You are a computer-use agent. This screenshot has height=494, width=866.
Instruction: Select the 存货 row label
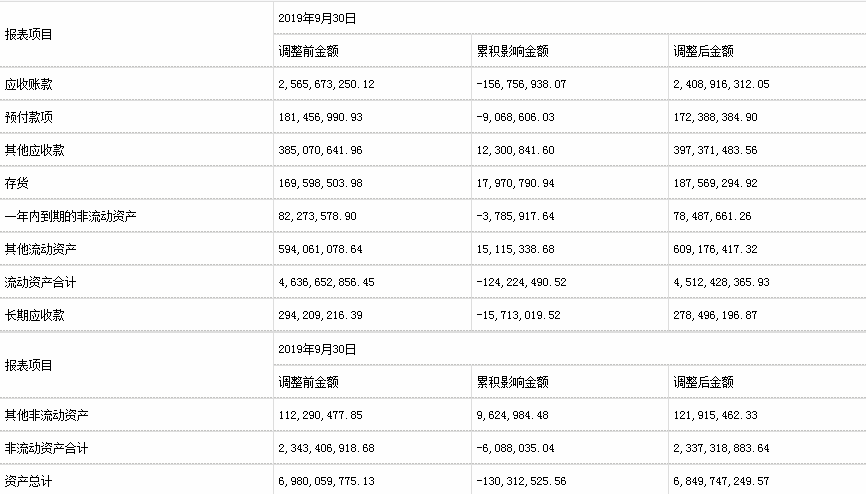click(17, 184)
